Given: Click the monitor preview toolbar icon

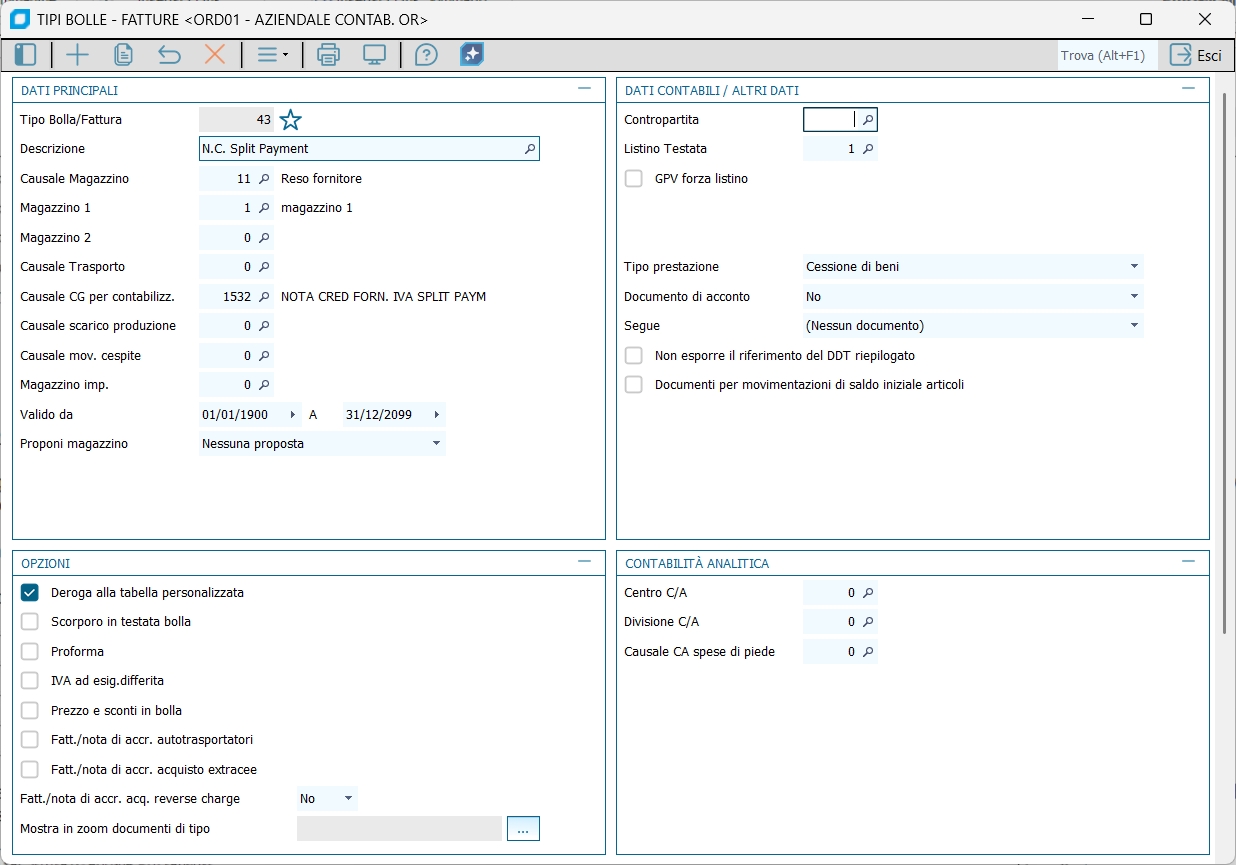Looking at the screenshot, I should [x=374, y=55].
